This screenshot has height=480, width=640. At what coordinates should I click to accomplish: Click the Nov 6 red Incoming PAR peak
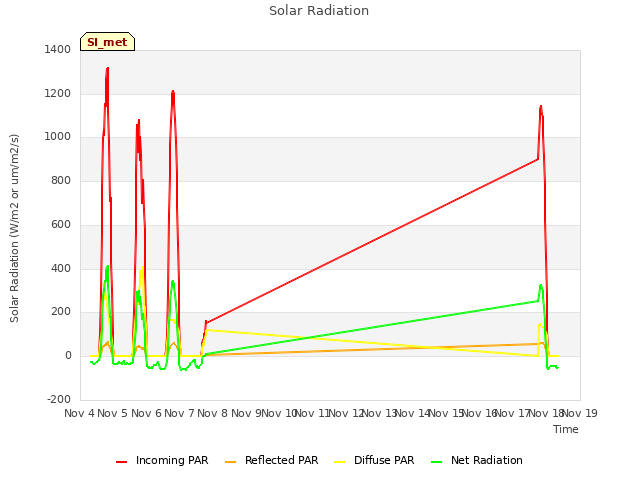click(x=173, y=92)
